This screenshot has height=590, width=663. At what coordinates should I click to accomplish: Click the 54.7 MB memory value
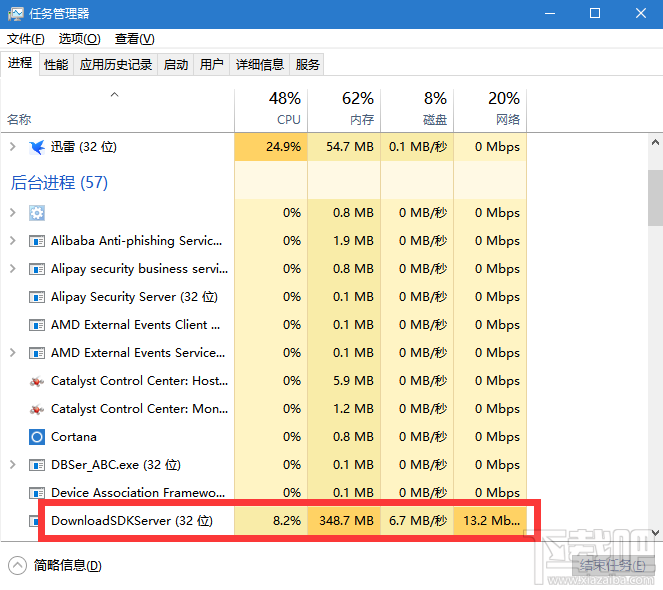[x=350, y=147]
